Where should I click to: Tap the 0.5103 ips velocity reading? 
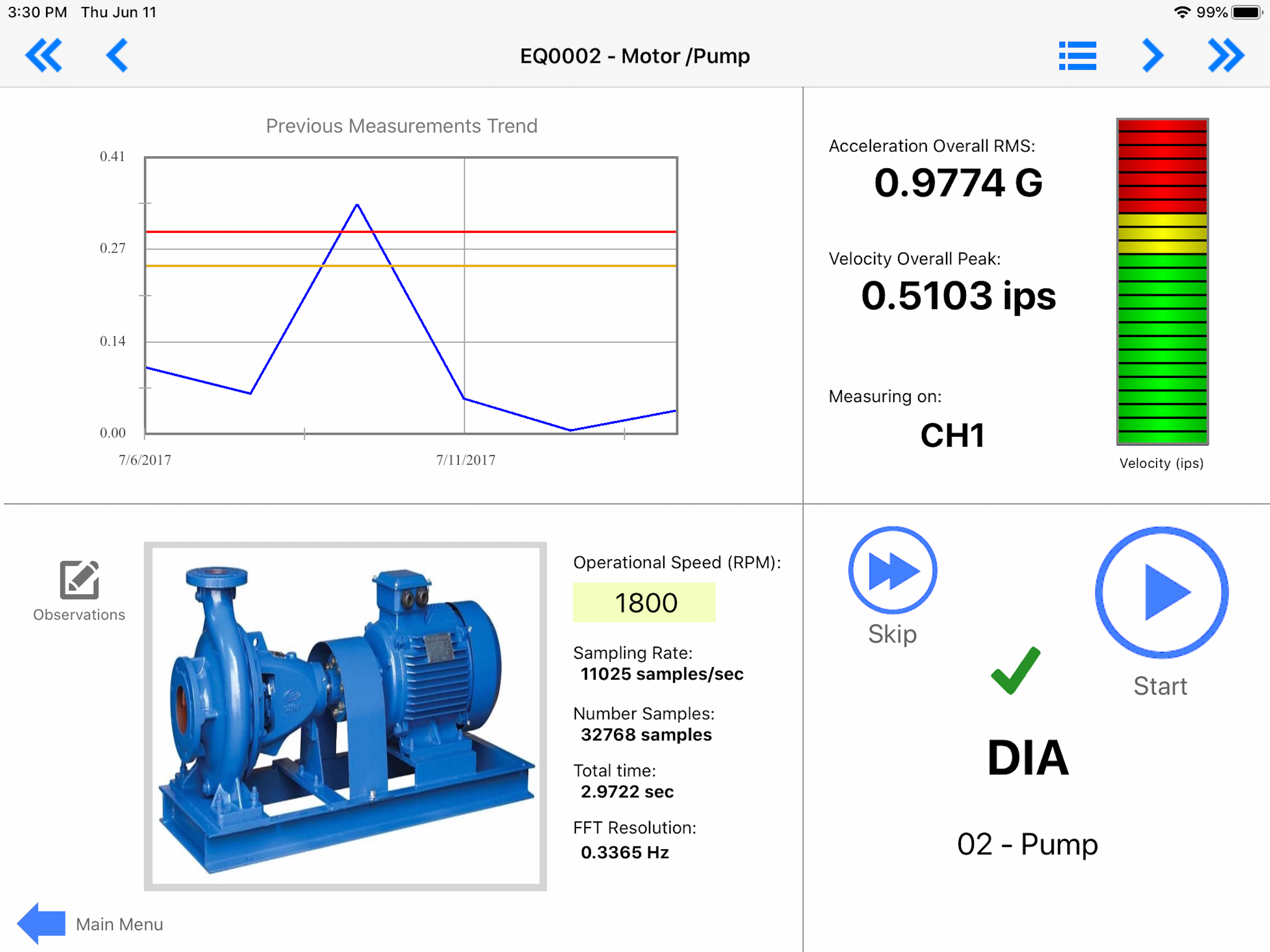click(958, 296)
